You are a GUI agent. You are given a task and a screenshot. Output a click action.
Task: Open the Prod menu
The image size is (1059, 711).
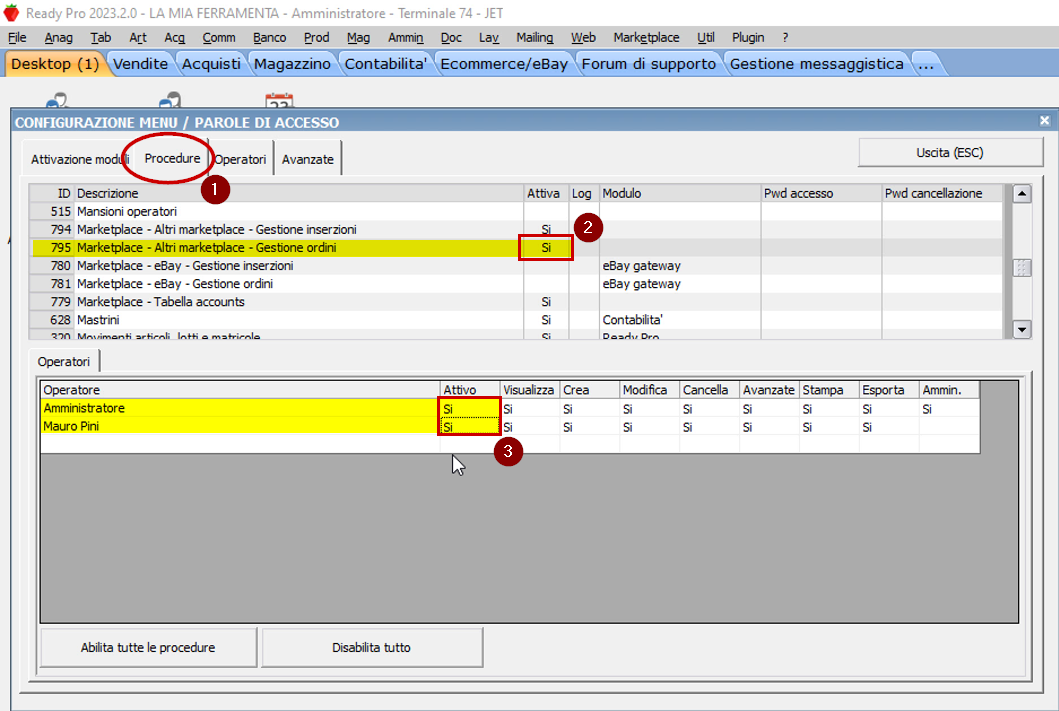tap(316, 38)
